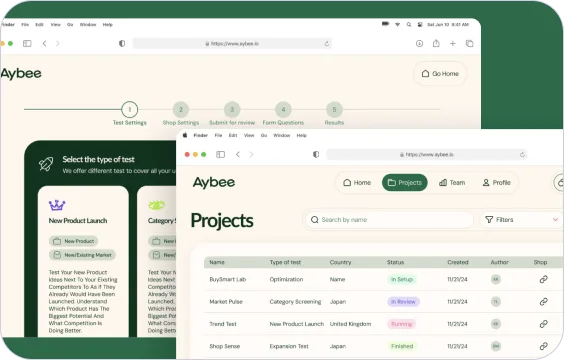Image resolution: width=564 pixels, height=360 pixels.
Task: Click the Wi-Fi icon in the back menu bar
Action: (x=397, y=24)
